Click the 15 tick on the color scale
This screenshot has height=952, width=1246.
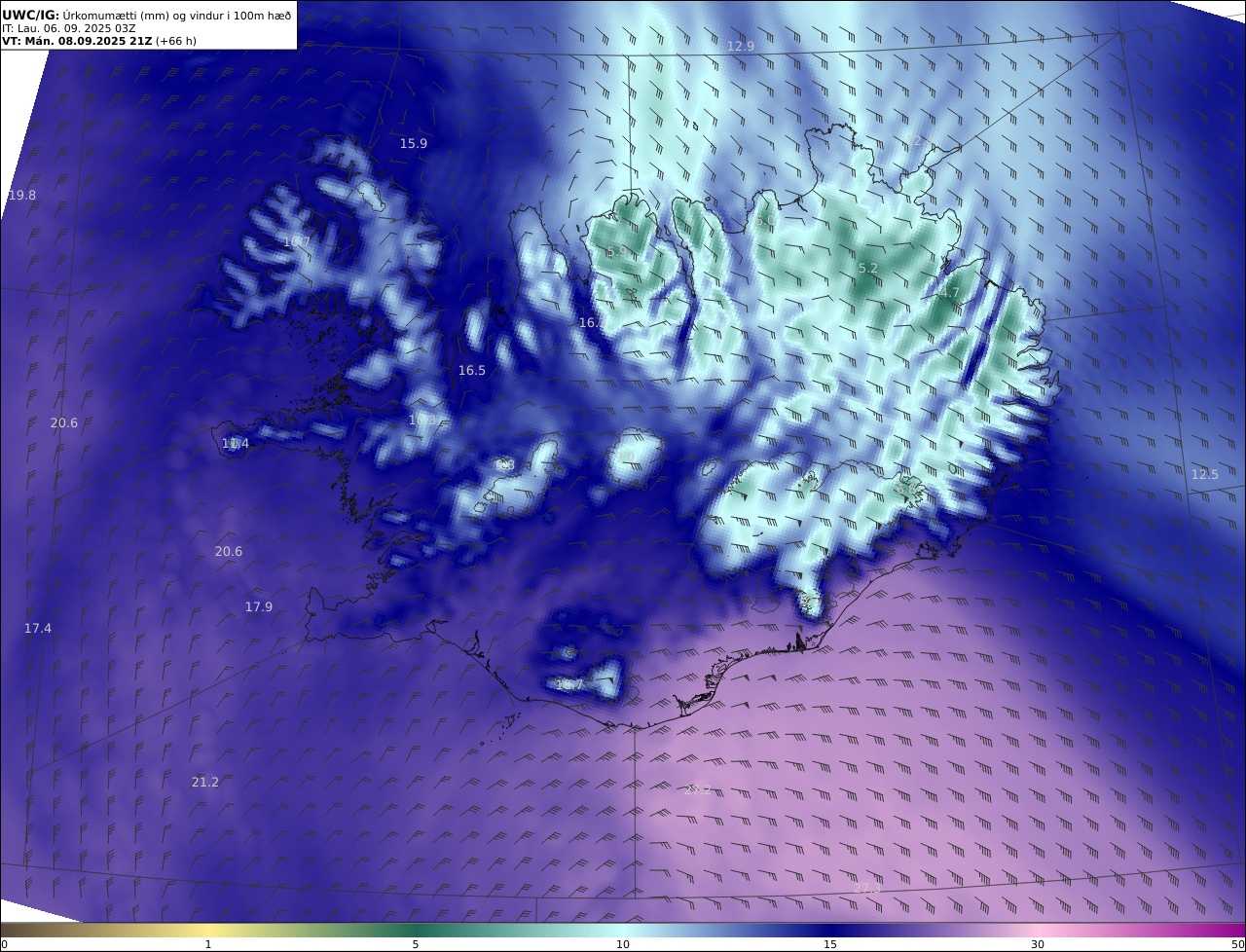coord(830,944)
